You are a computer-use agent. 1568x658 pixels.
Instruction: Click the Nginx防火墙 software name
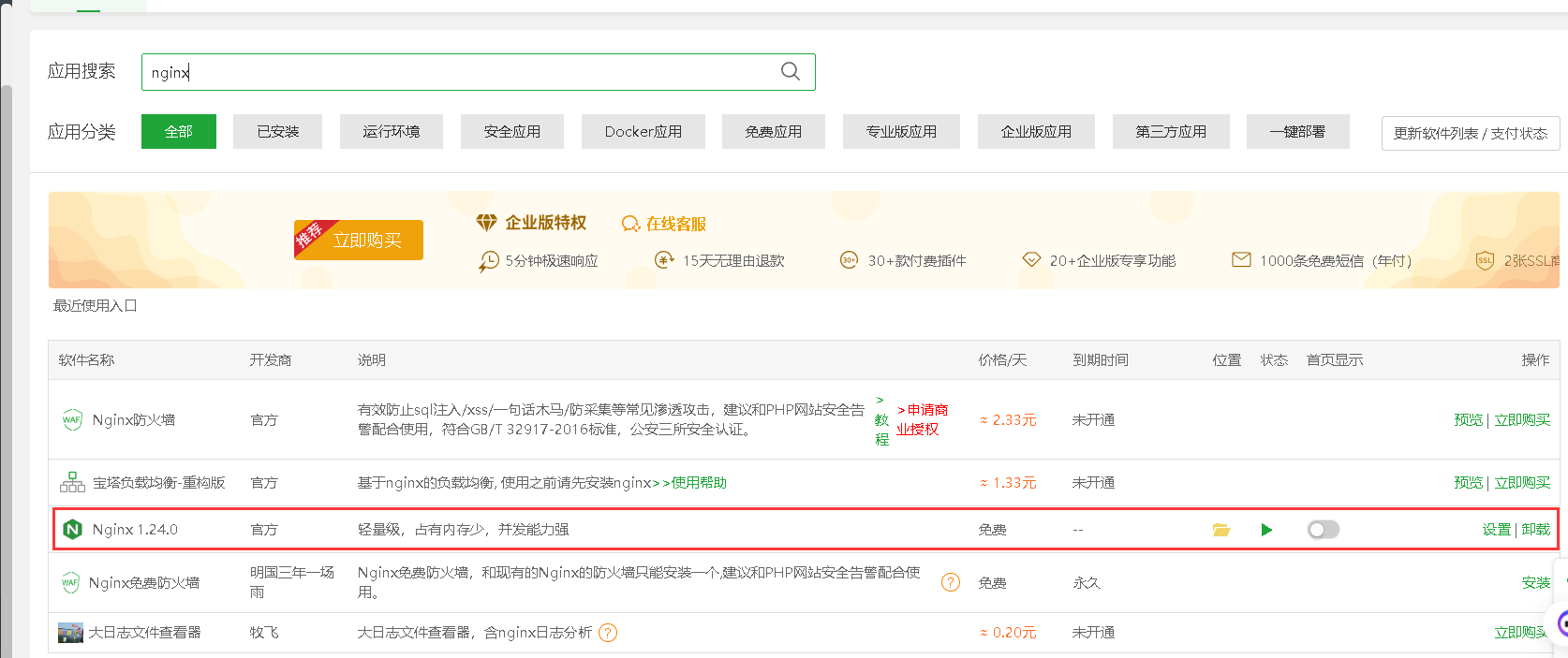point(134,419)
